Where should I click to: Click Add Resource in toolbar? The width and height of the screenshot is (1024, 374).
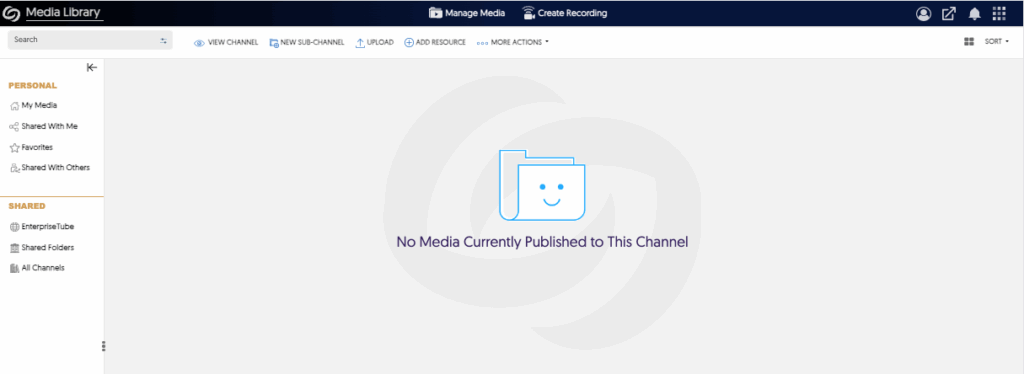pyautogui.click(x=435, y=42)
